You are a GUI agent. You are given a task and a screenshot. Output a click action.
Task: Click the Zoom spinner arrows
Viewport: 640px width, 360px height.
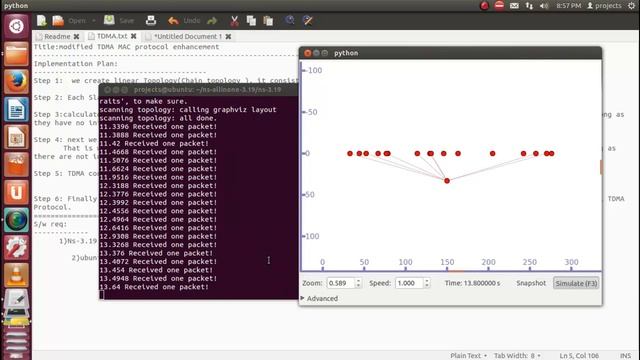coord(358,283)
